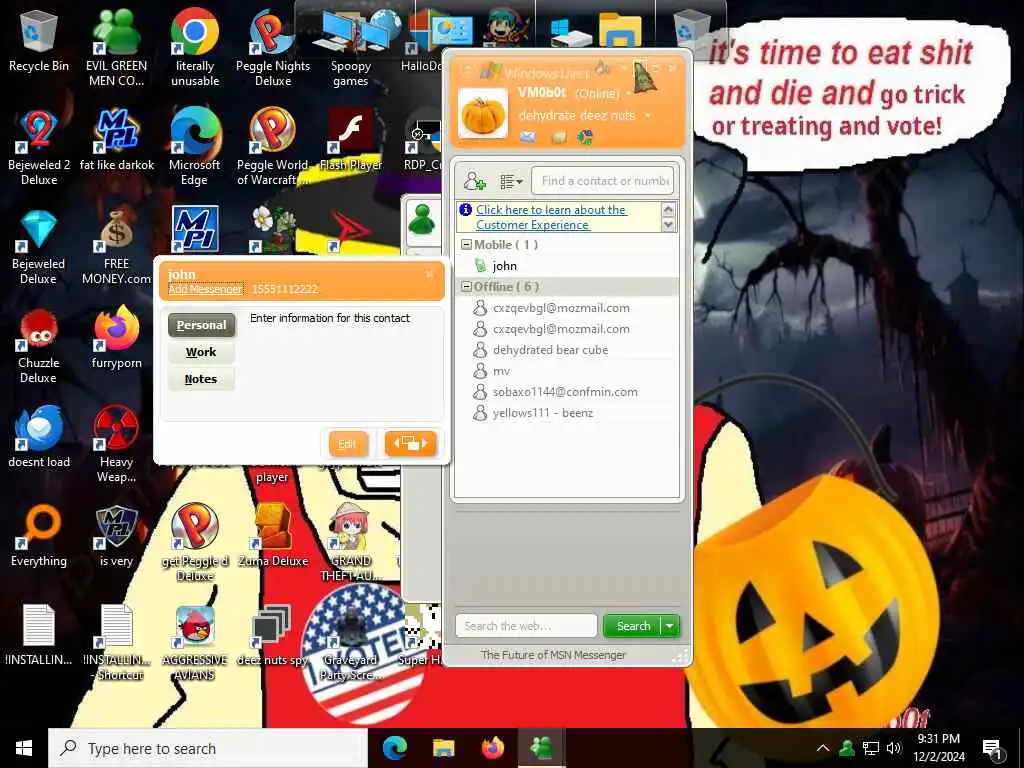Switch to the Work tab in the contact card
The height and width of the screenshot is (768, 1024).
click(x=201, y=352)
